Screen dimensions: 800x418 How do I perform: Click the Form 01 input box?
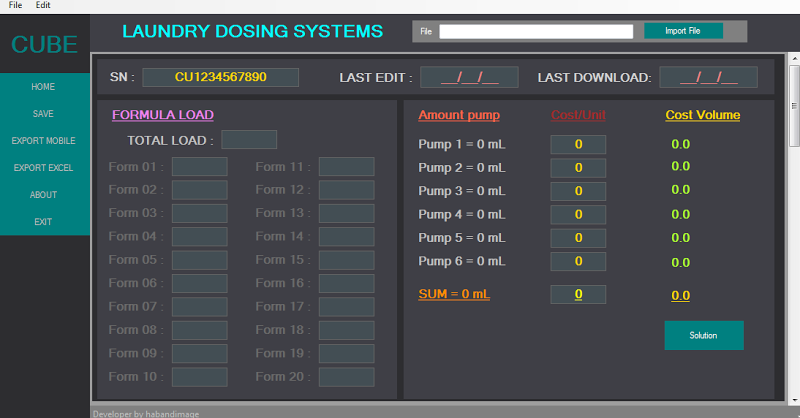coord(199,167)
